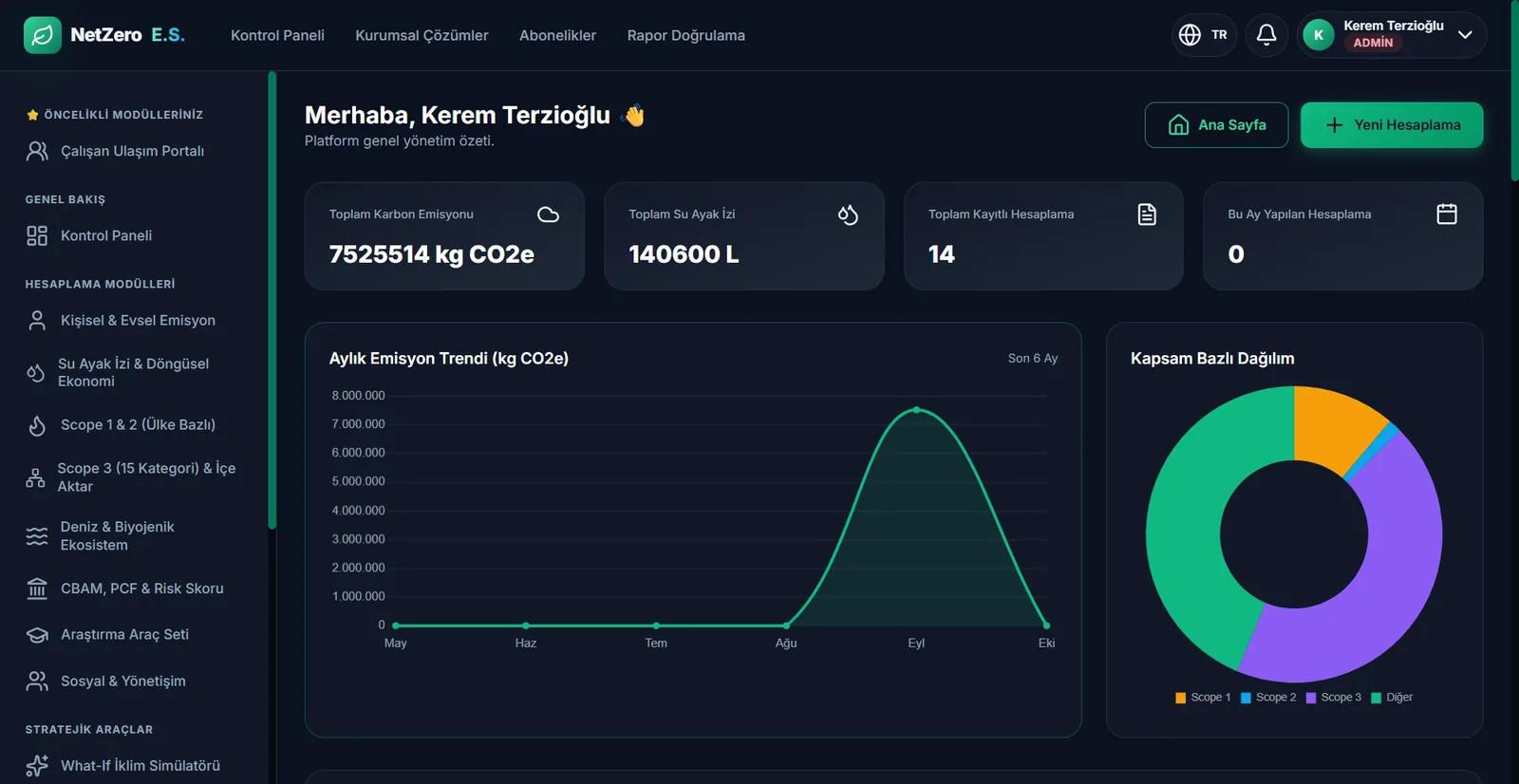
Task: Click the globe language icon
Action: click(1190, 35)
